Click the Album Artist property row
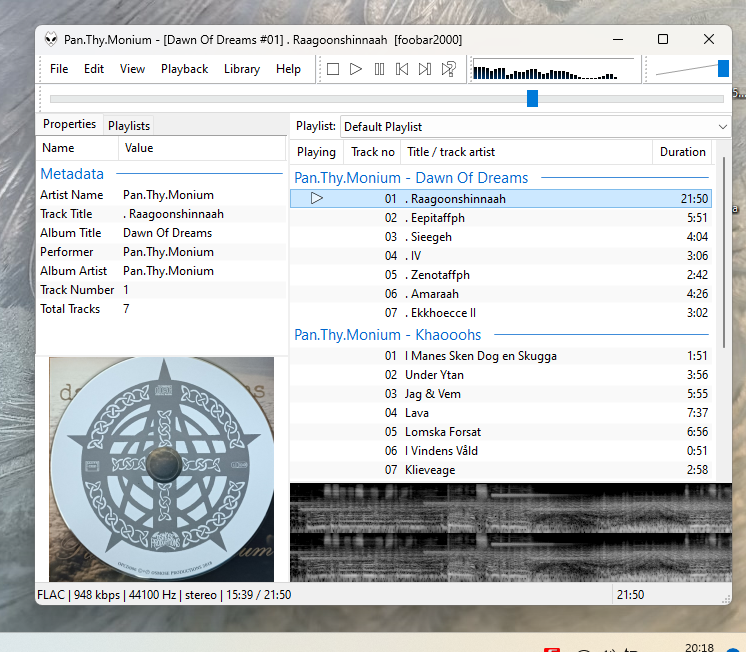This screenshot has width=746, height=652. tap(162, 271)
